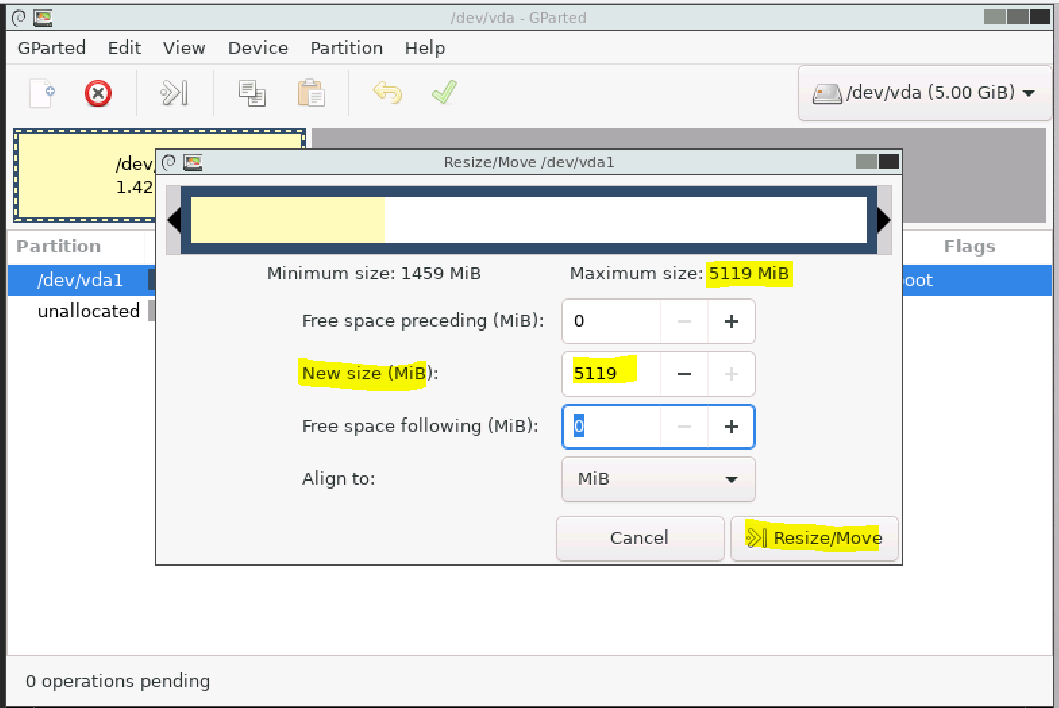Click the Maximum size: 5119 MiB text
This screenshot has height=708, width=1059.
point(679,273)
